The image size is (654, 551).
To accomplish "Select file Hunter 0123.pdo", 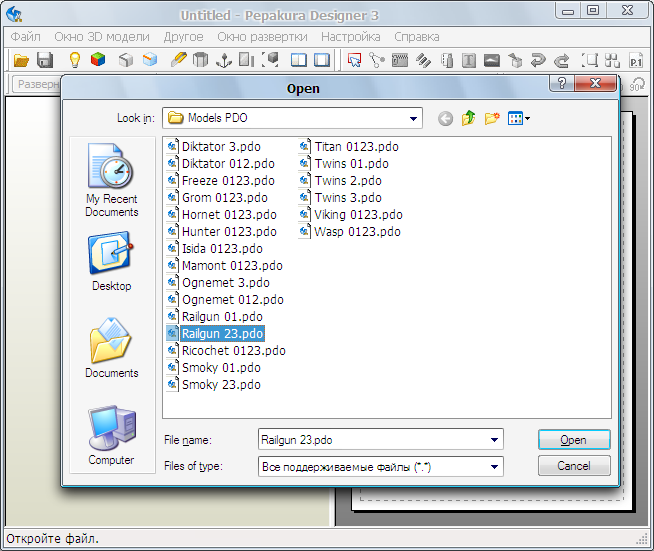I will click(x=222, y=231).
